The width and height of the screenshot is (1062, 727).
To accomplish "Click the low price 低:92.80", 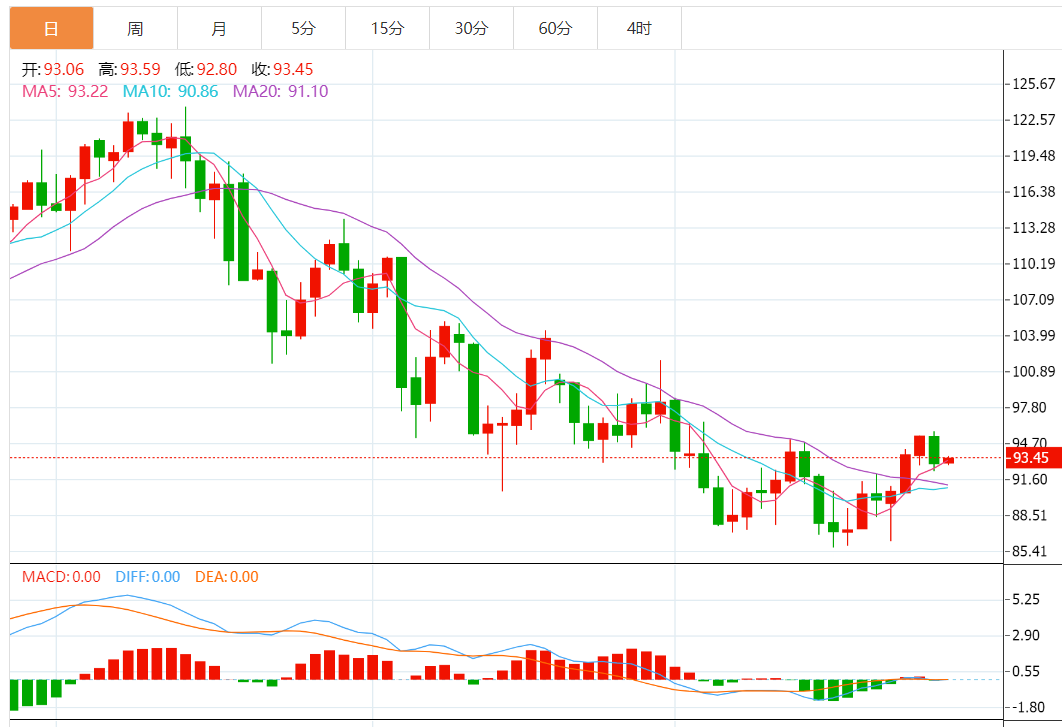I will 206,69.
